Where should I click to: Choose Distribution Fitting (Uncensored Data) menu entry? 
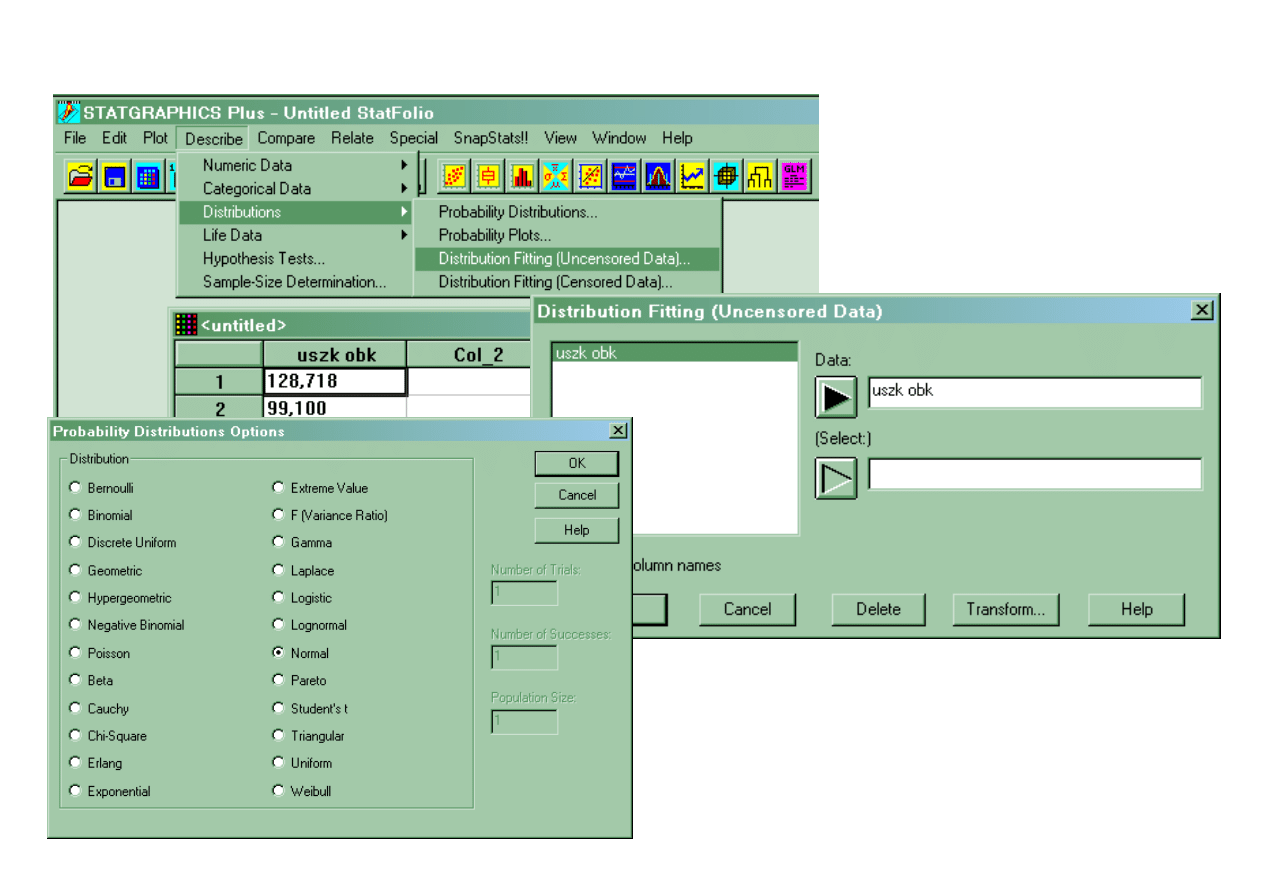click(x=567, y=258)
